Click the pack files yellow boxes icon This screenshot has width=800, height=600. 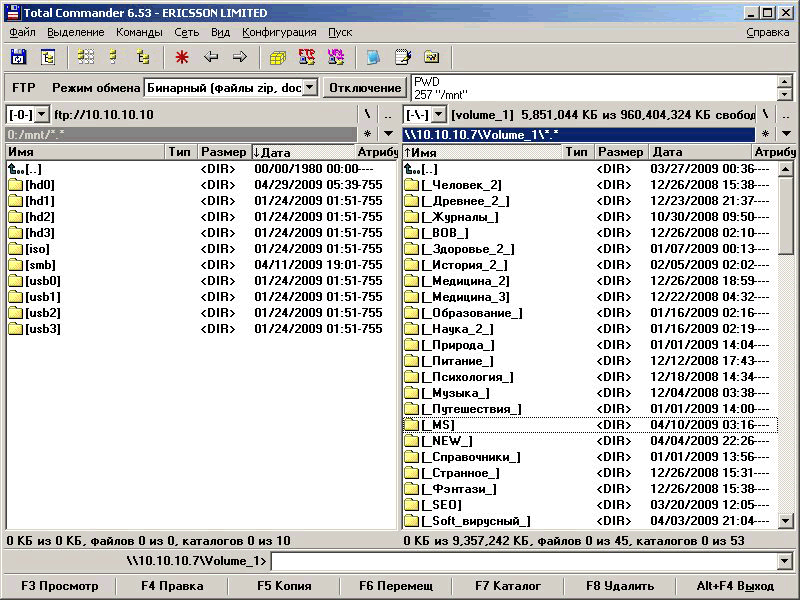tap(278, 57)
